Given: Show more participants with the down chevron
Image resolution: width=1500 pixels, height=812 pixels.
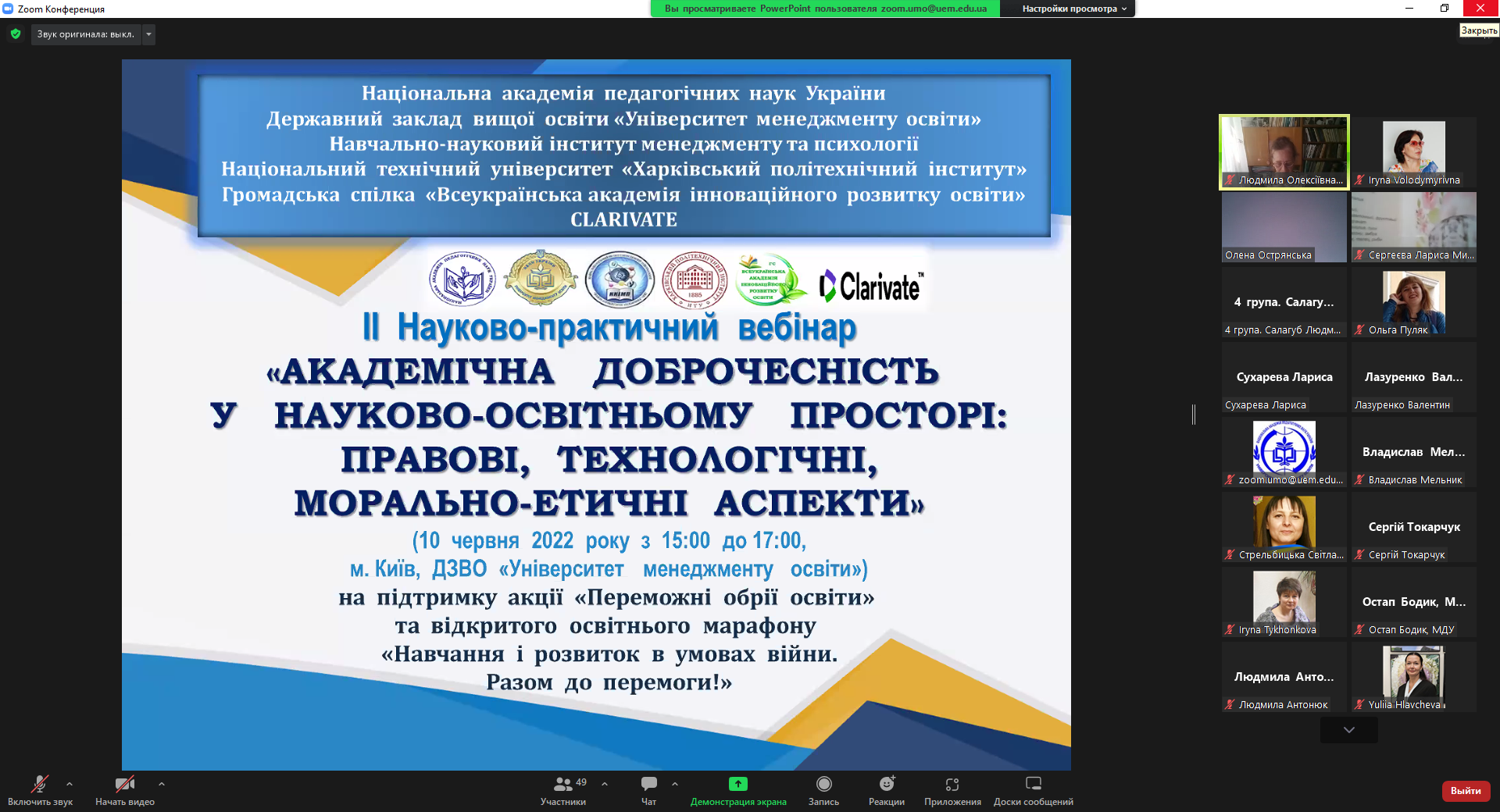Looking at the screenshot, I should [1348, 730].
